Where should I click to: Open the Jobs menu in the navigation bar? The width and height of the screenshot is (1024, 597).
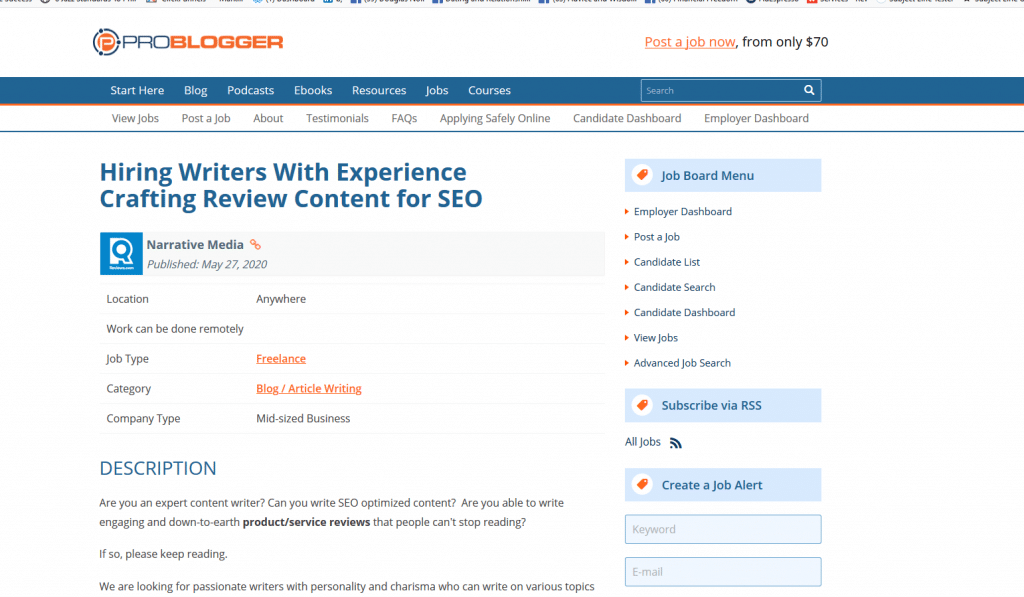pyautogui.click(x=436, y=90)
